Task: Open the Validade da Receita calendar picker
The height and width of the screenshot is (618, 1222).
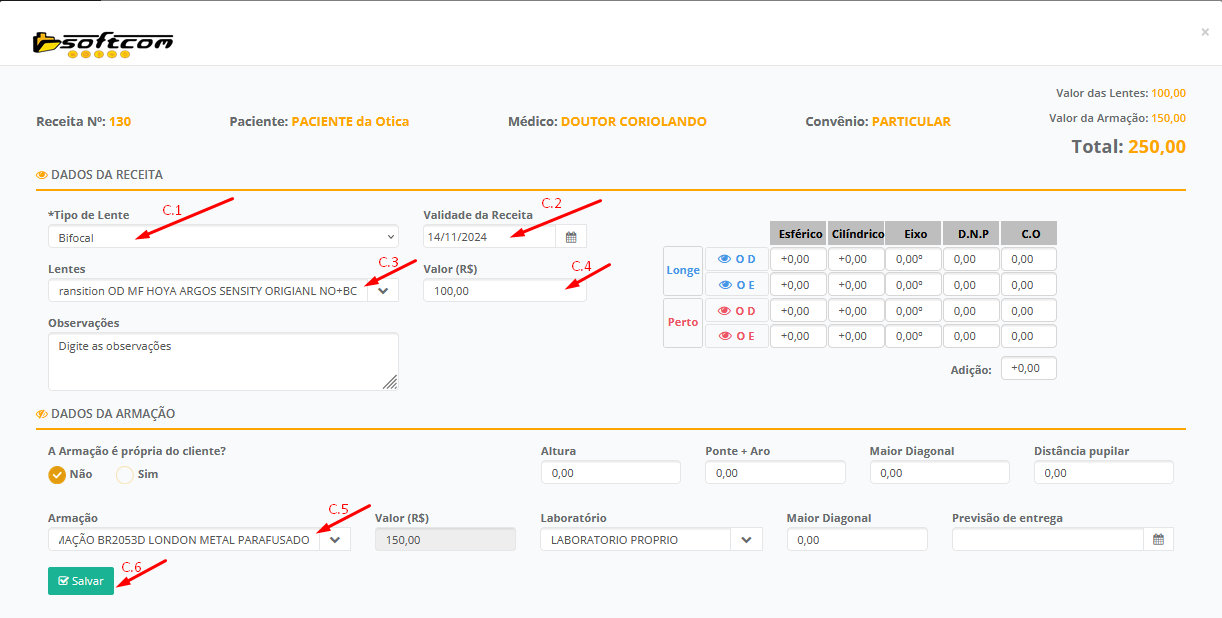Action: coord(571,237)
